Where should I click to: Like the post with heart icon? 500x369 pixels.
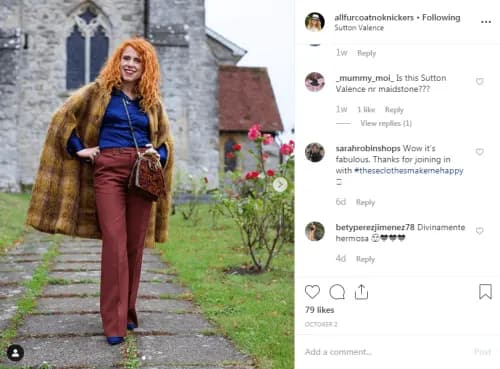(312, 292)
